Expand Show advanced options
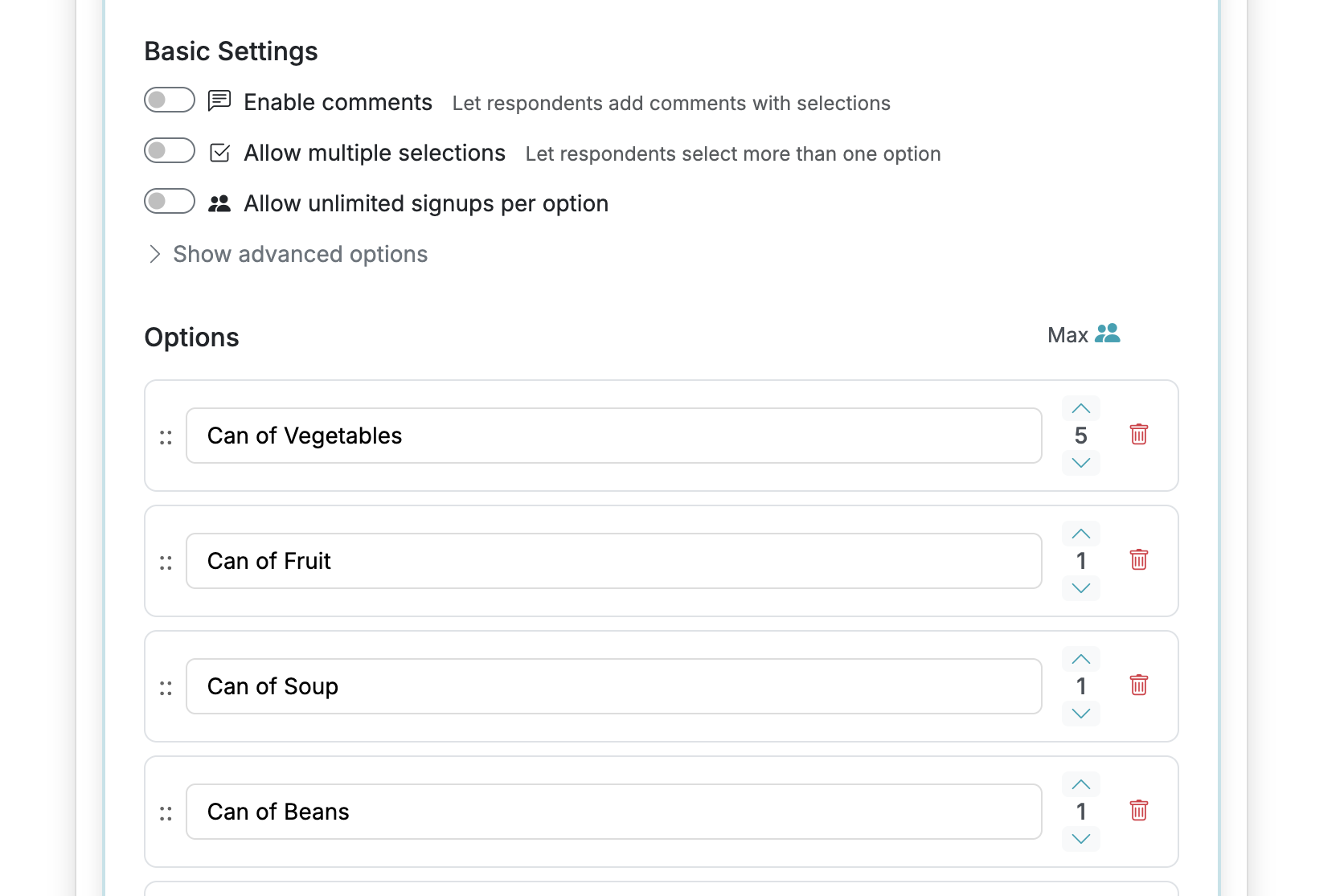The image size is (1344, 896). pyautogui.click(x=299, y=254)
